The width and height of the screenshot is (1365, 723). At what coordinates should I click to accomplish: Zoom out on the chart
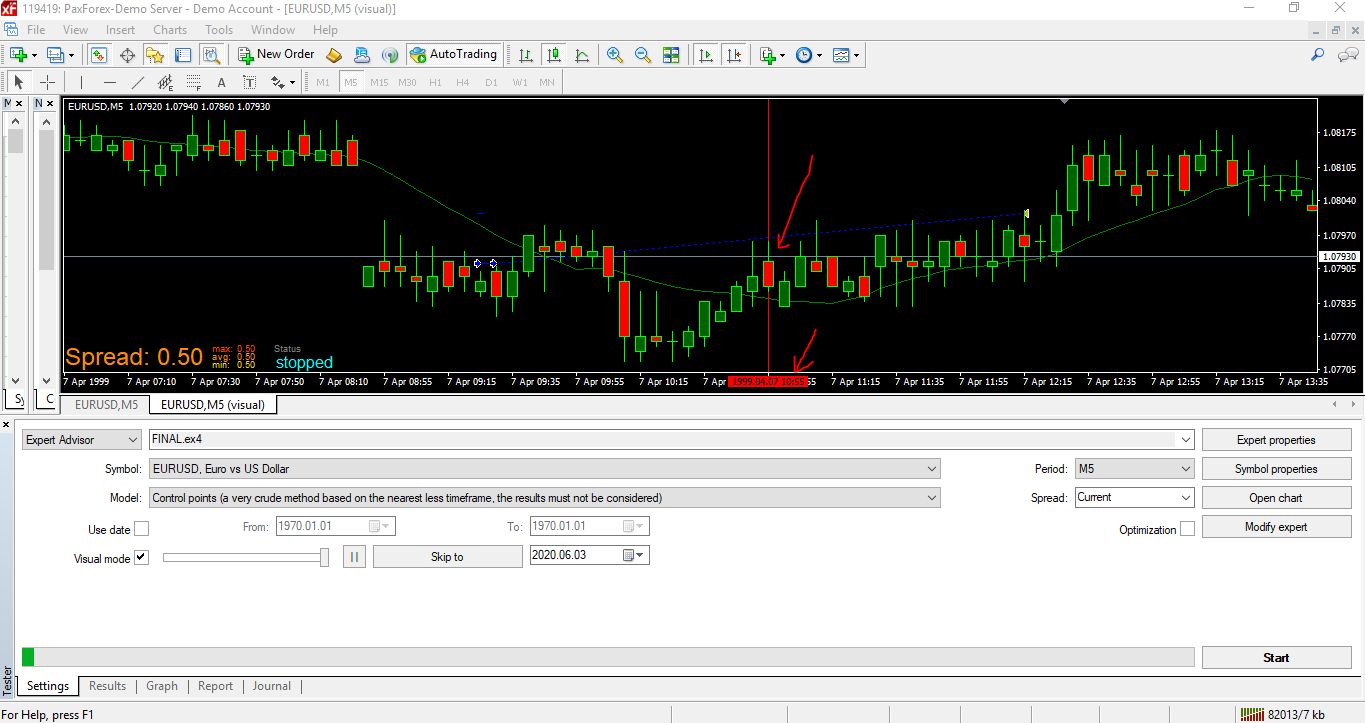[x=643, y=55]
